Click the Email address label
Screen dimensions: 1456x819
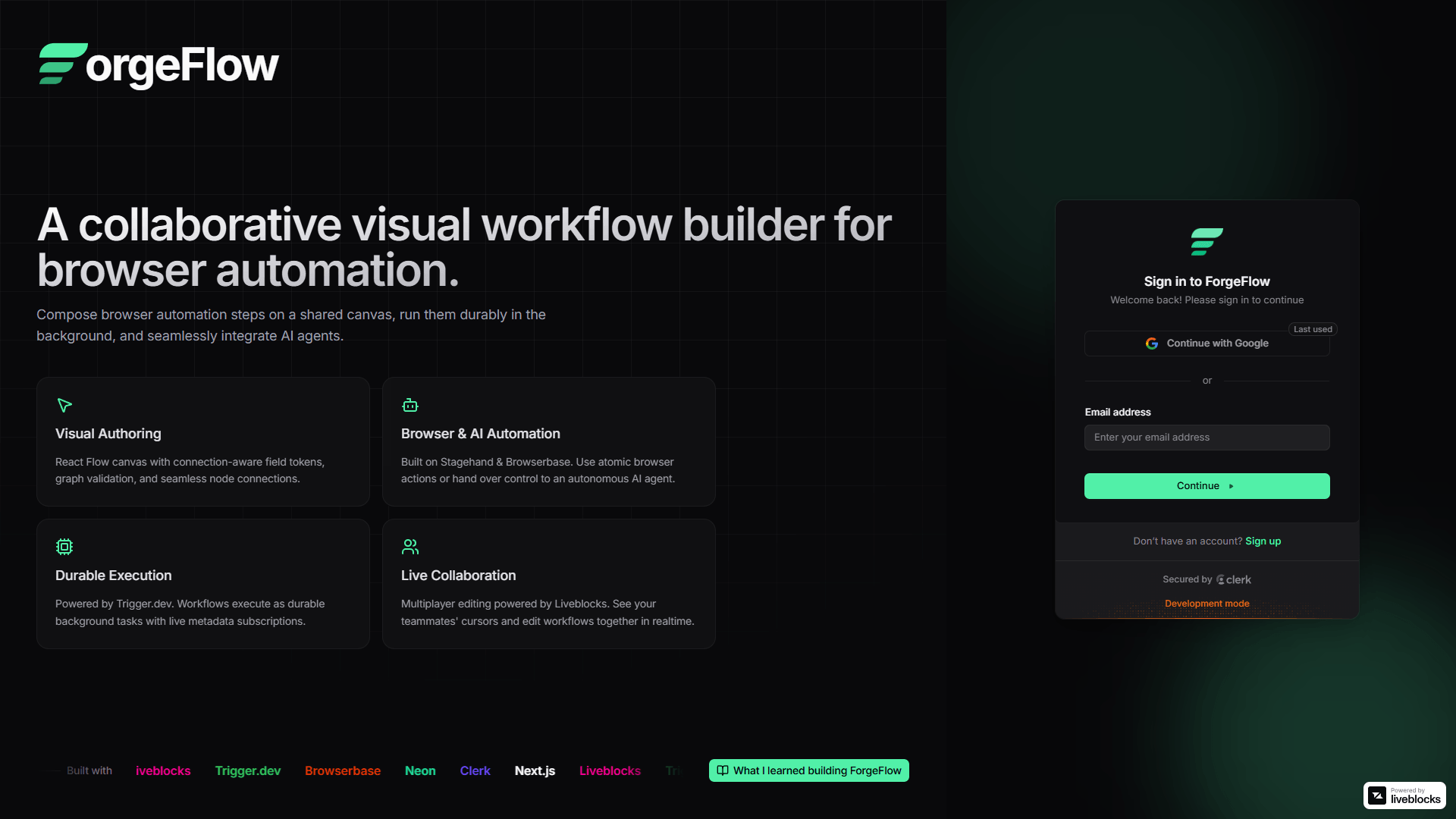1118,413
